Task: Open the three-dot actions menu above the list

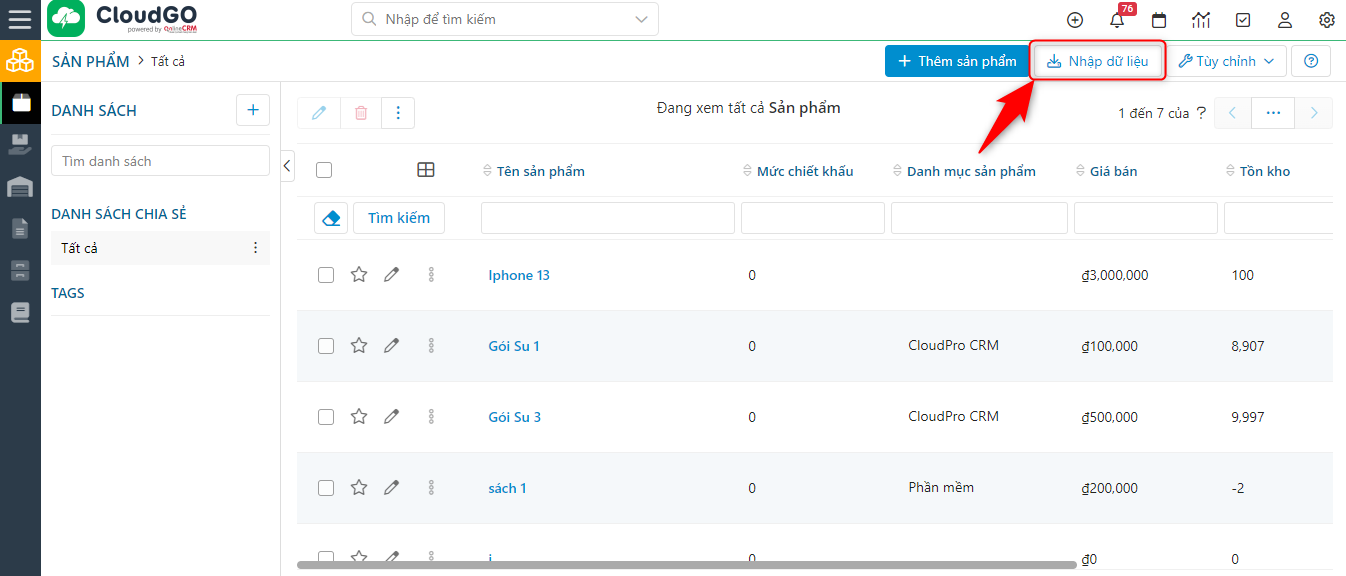Action: pyautogui.click(x=398, y=113)
